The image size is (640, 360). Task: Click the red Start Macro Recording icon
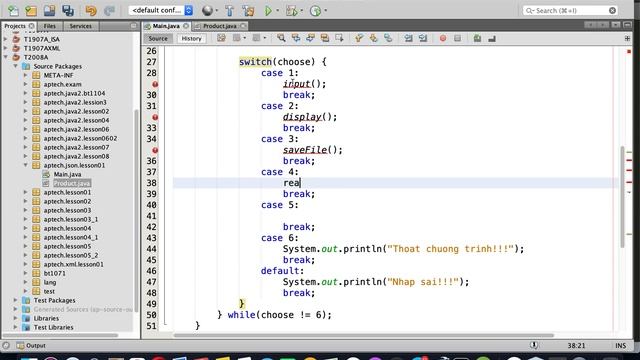443,38
